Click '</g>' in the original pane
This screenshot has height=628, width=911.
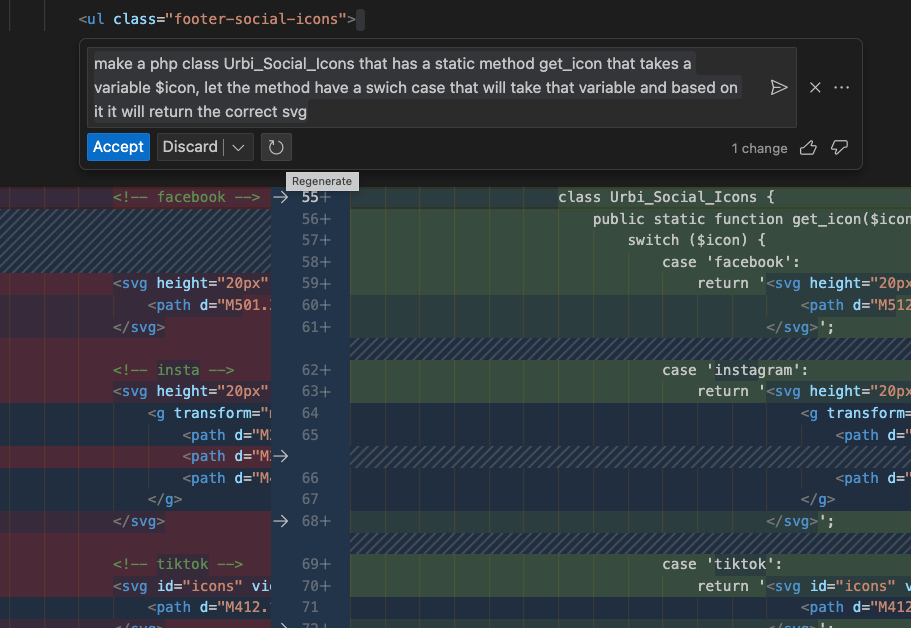click(165, 499)
